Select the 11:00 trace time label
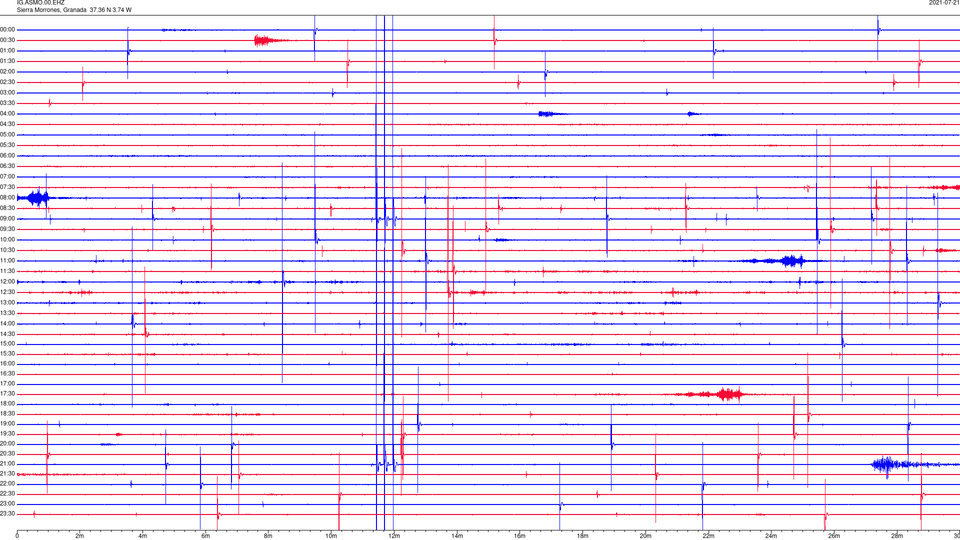This screenshot has width=960, height=540. 8,261
